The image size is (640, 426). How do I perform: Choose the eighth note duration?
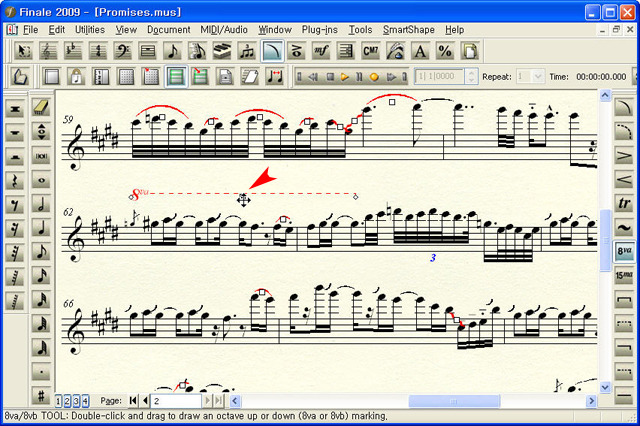41,252
